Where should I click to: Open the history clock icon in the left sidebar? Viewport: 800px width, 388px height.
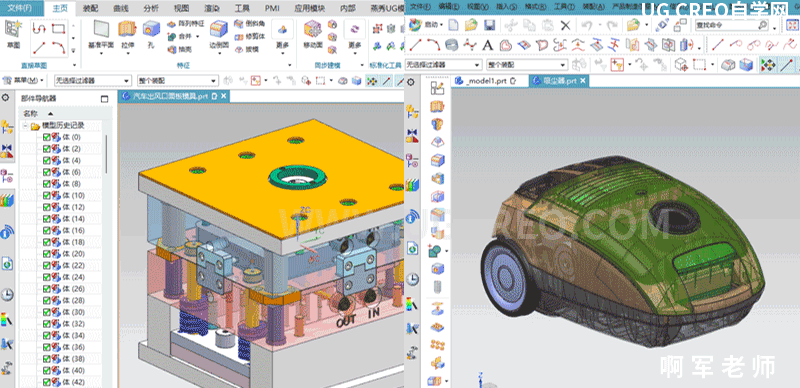[7, 295]
